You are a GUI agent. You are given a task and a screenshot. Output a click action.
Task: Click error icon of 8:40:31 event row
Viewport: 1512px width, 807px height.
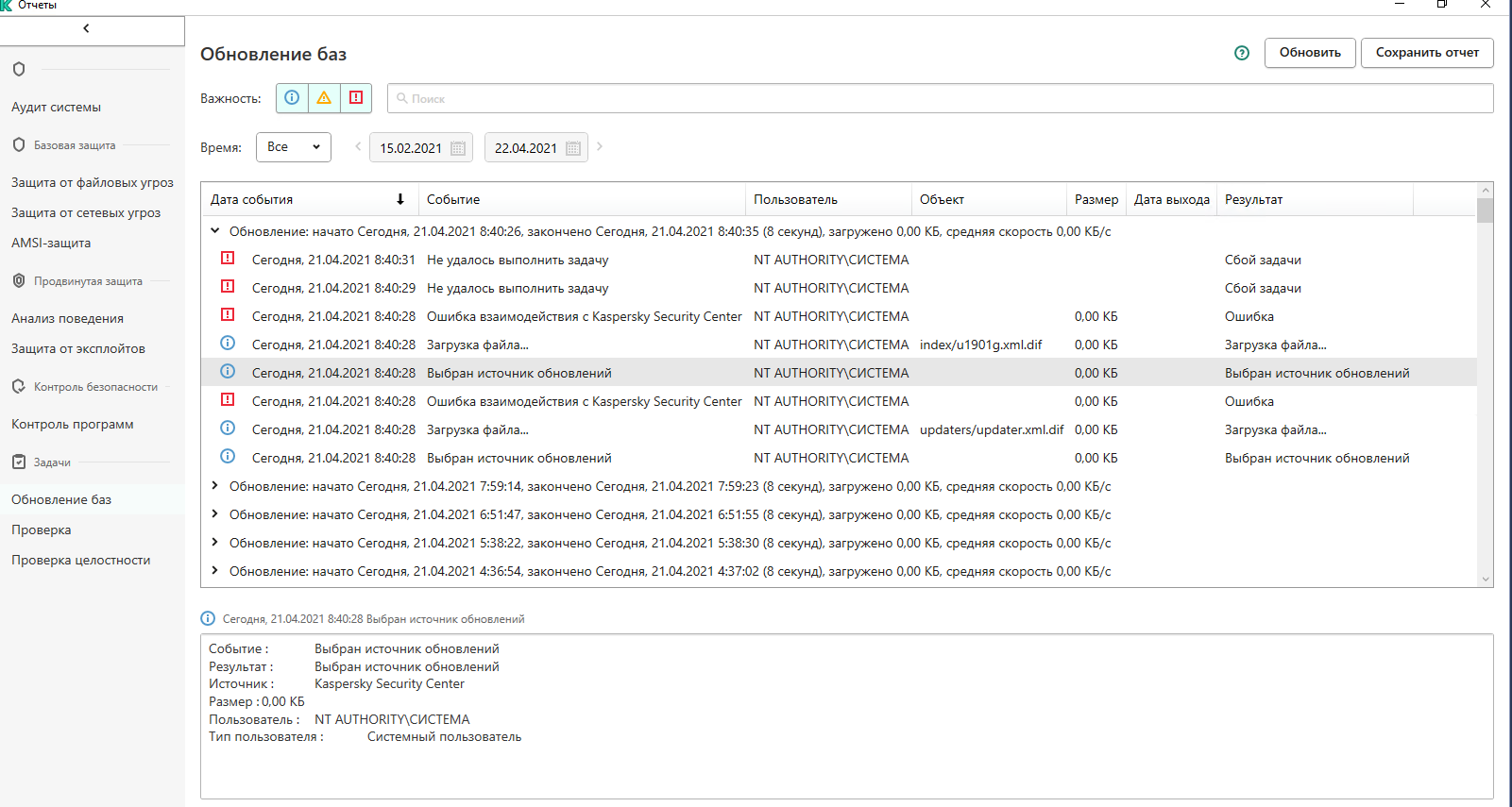(x=228, y=259)
